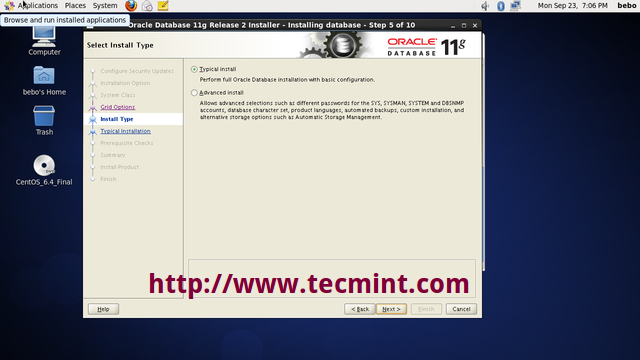Open the Applications menu
The image size is (640, 360).
point(38,5)
